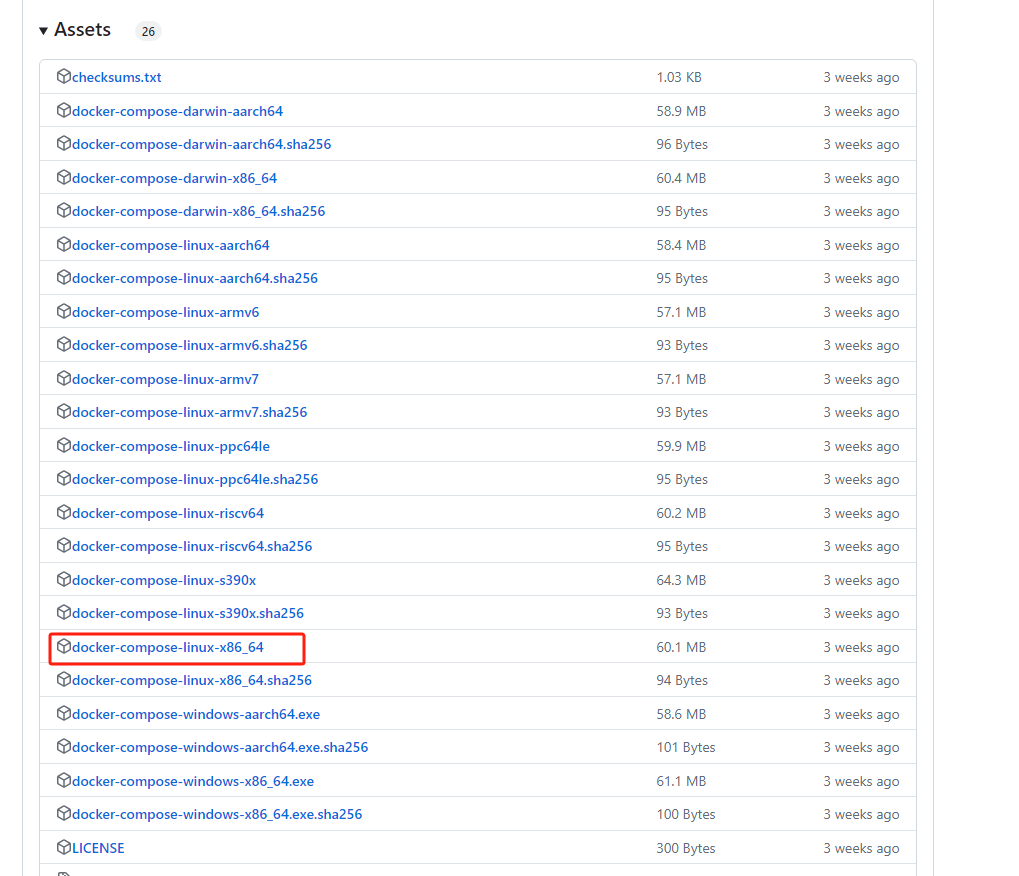Image resolution: width=1019 pixels, height=876 pixels.
Task: Click package icon next to docker-compose-linux-x86_64
Action: 64,647
